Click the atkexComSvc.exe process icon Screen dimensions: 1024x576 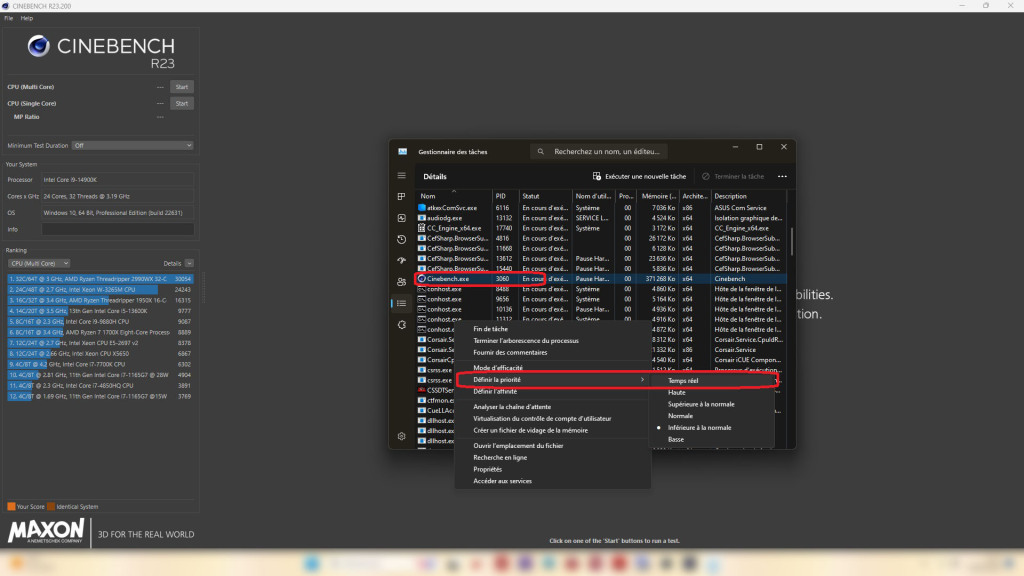pyautogui.click(x=422, y=208)
